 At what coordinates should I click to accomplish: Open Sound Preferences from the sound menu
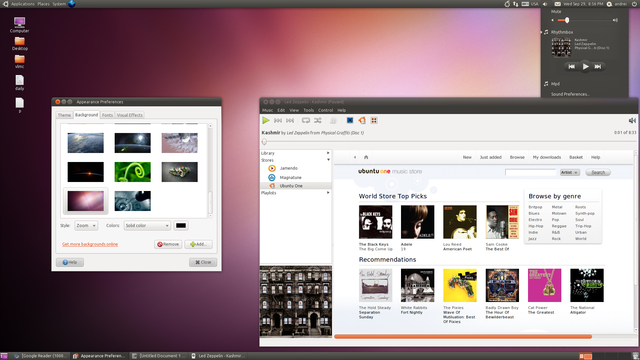click(570, 94)
